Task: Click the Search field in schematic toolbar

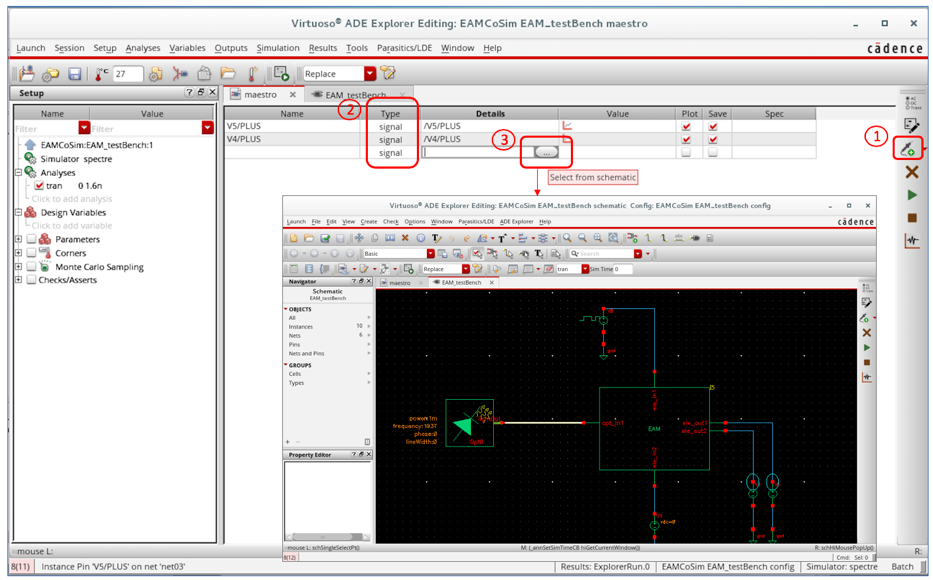Action: [x=601, y=253]
